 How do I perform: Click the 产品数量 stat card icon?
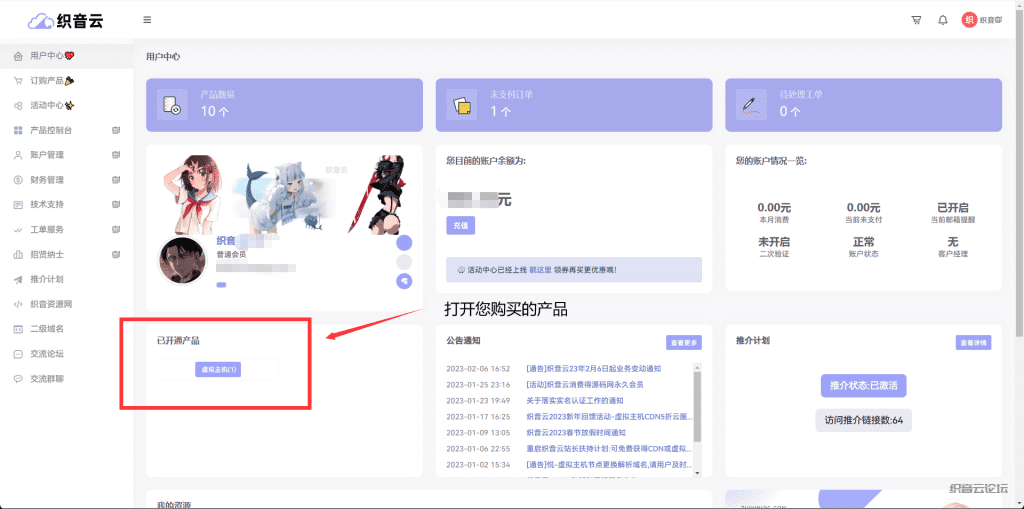171,104
